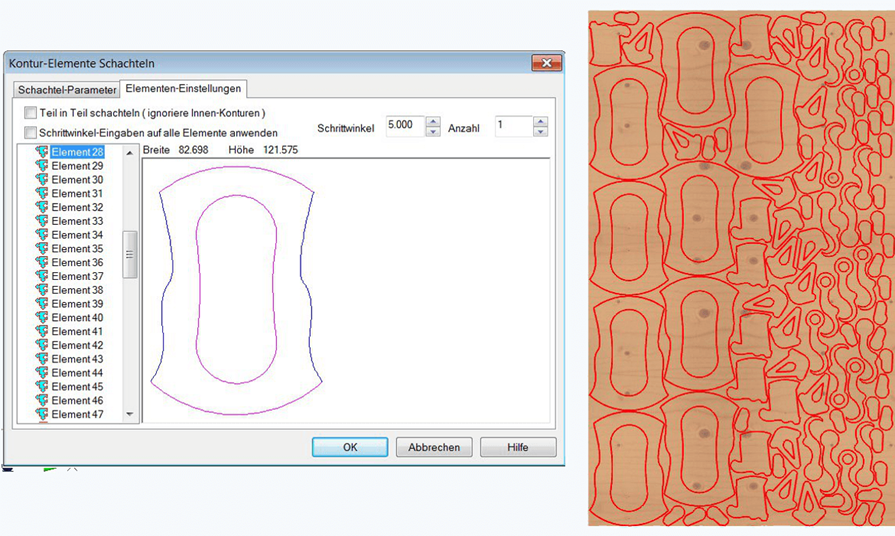Screen dimensions: 895x536
Task: Click the icon beside Element 41
Action: [x=42, y=332]
